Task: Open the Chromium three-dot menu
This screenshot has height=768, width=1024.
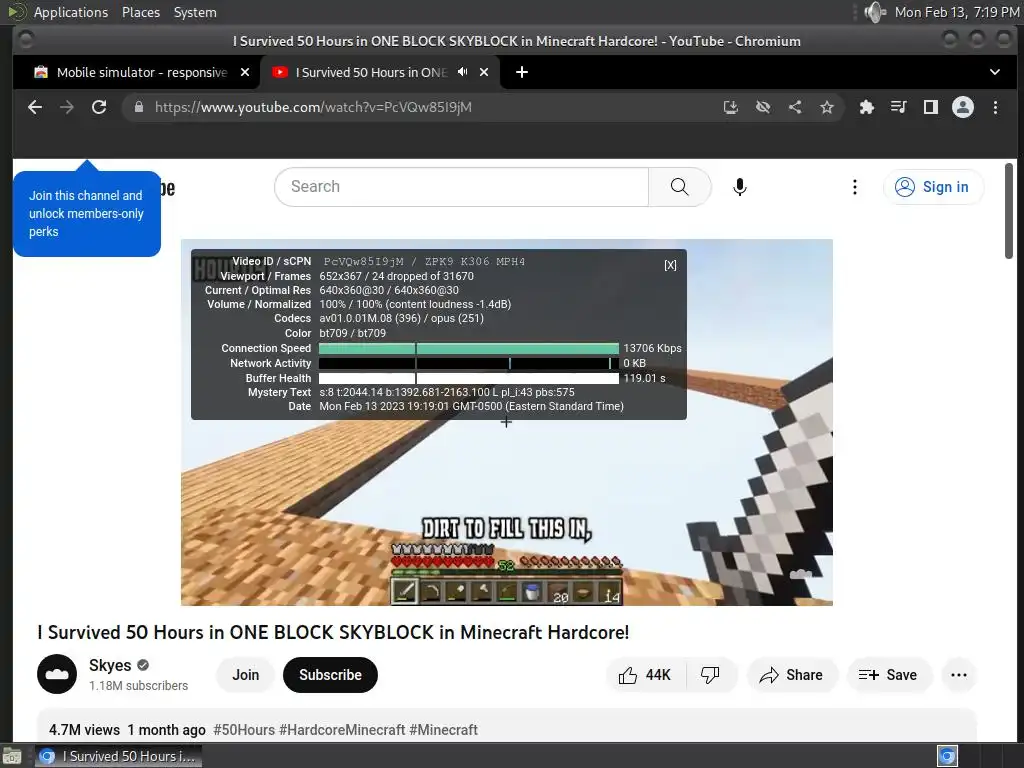Action: [995, 107]
